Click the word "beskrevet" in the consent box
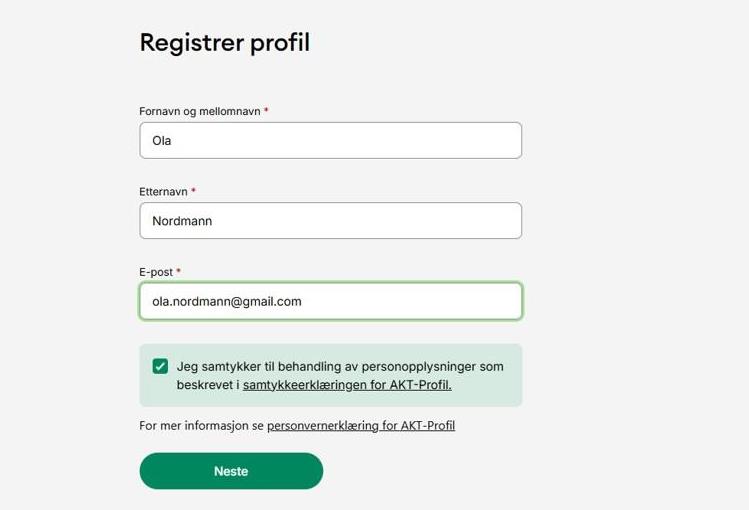This screenshot has width=749, height=510. click(205, 385)
